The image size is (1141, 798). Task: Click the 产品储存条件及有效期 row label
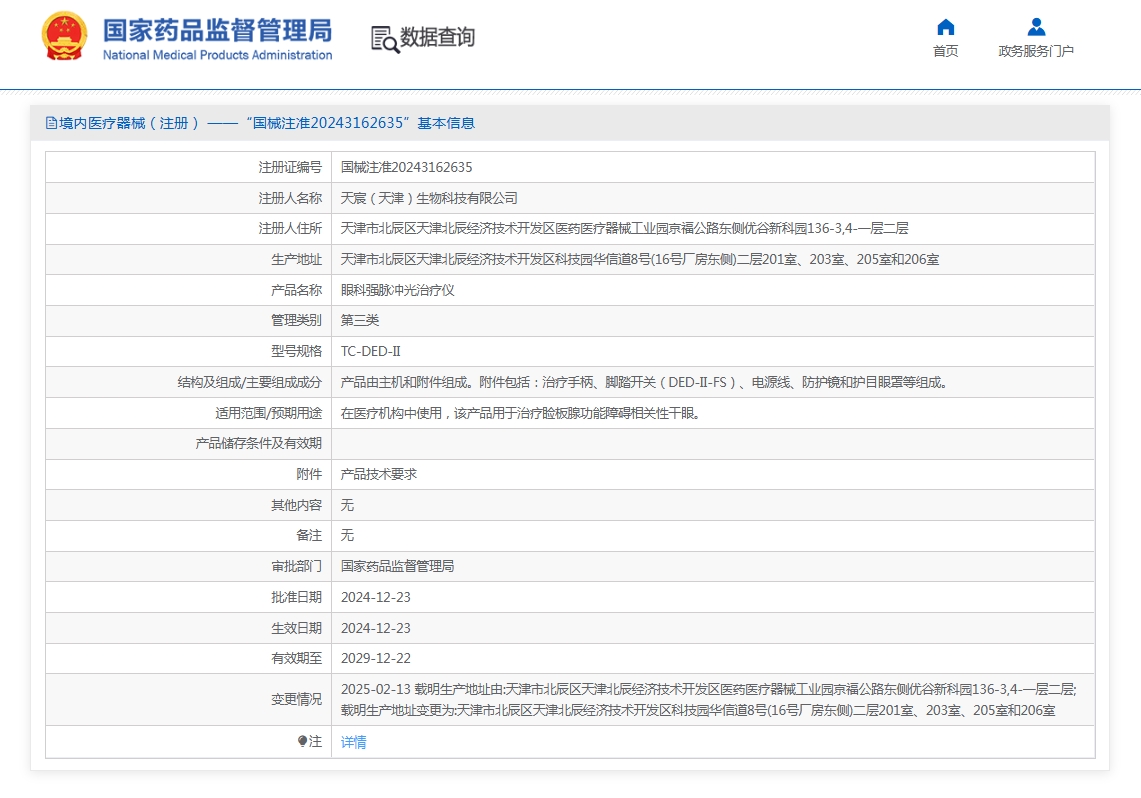coord(258,444)
